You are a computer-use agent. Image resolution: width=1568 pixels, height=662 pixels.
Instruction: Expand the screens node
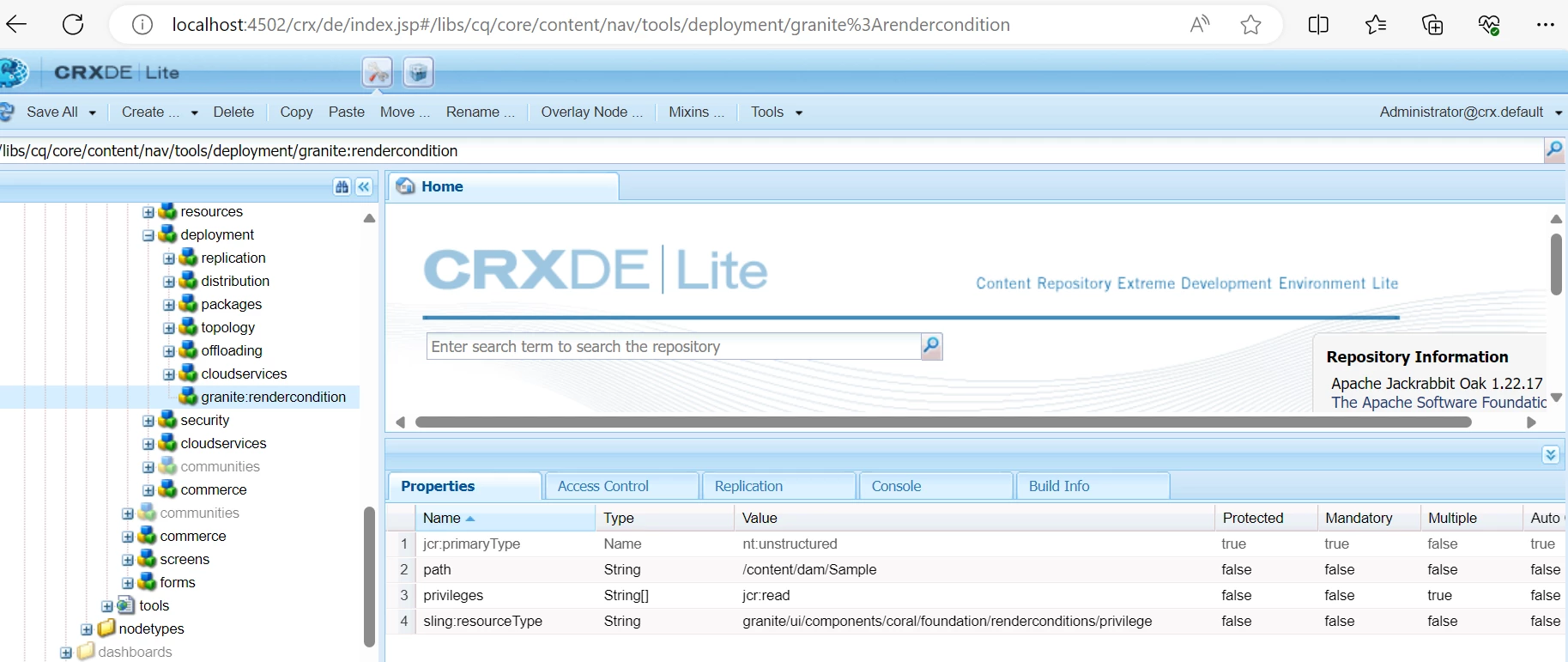[x=128, y=559]
